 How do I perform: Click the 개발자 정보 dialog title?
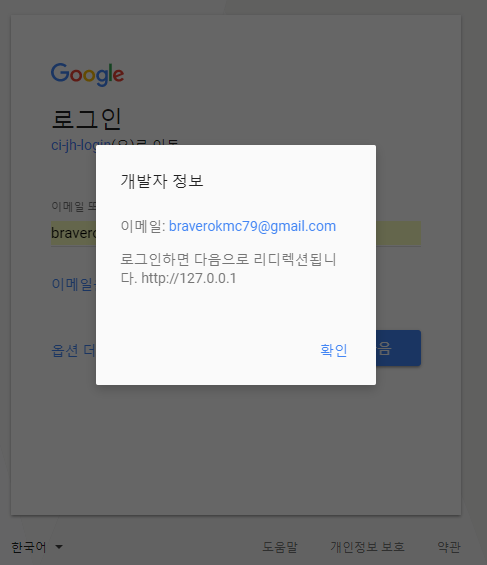[x=162, y=181]
